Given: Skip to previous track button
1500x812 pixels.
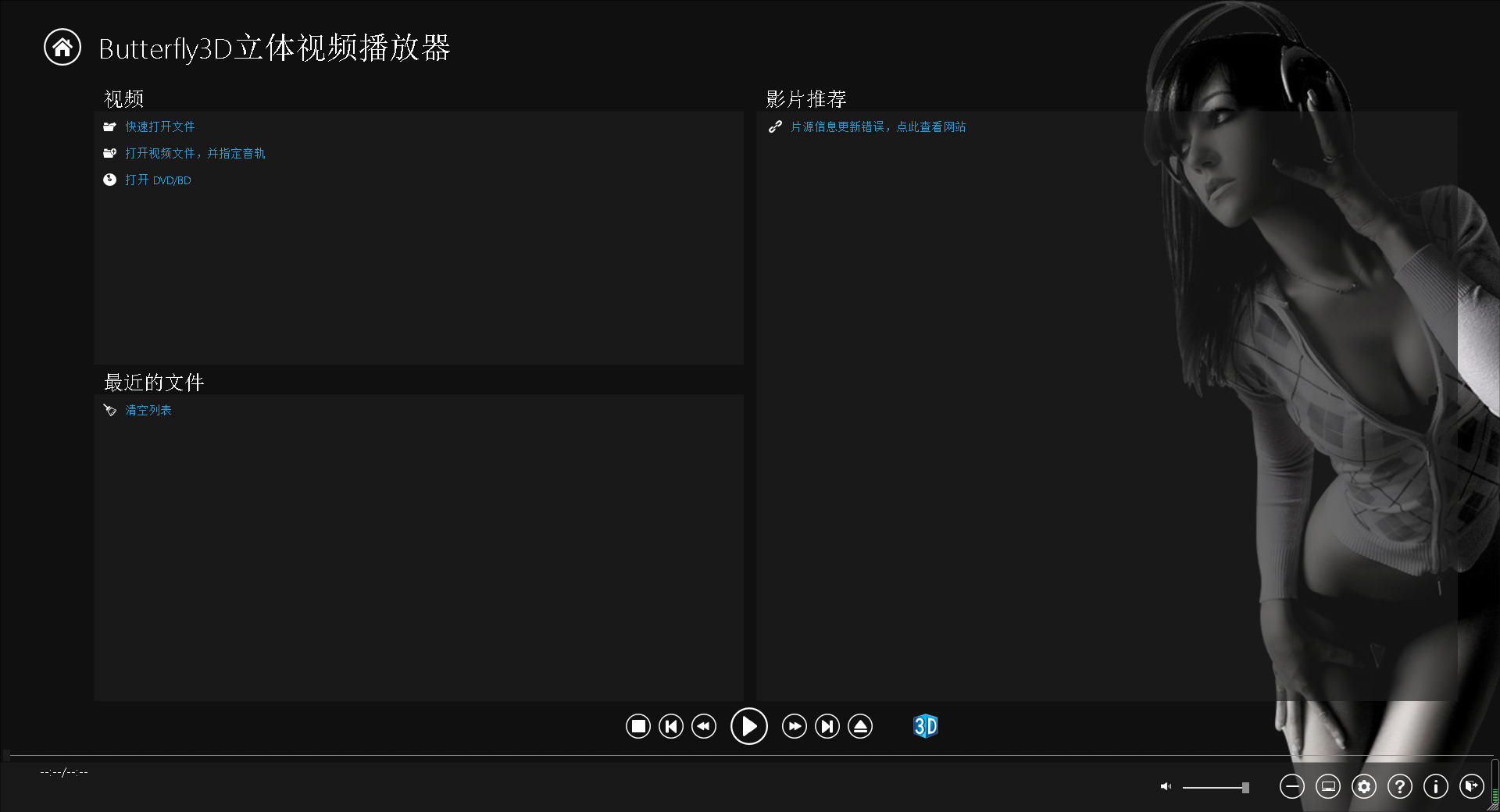Looking at the screenshot, I should [671, 727].
